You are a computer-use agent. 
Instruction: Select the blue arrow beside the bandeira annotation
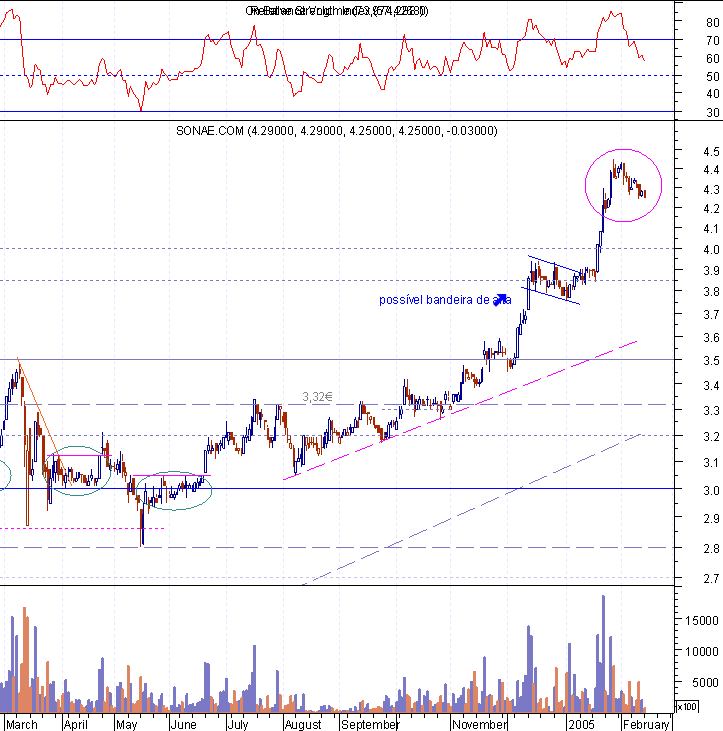pyautogui.click(x=501, y=299)
